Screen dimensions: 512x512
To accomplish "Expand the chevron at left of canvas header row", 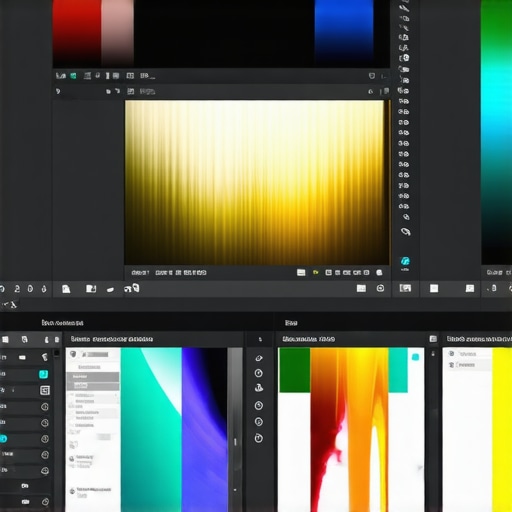I will (x=58, y=91).
